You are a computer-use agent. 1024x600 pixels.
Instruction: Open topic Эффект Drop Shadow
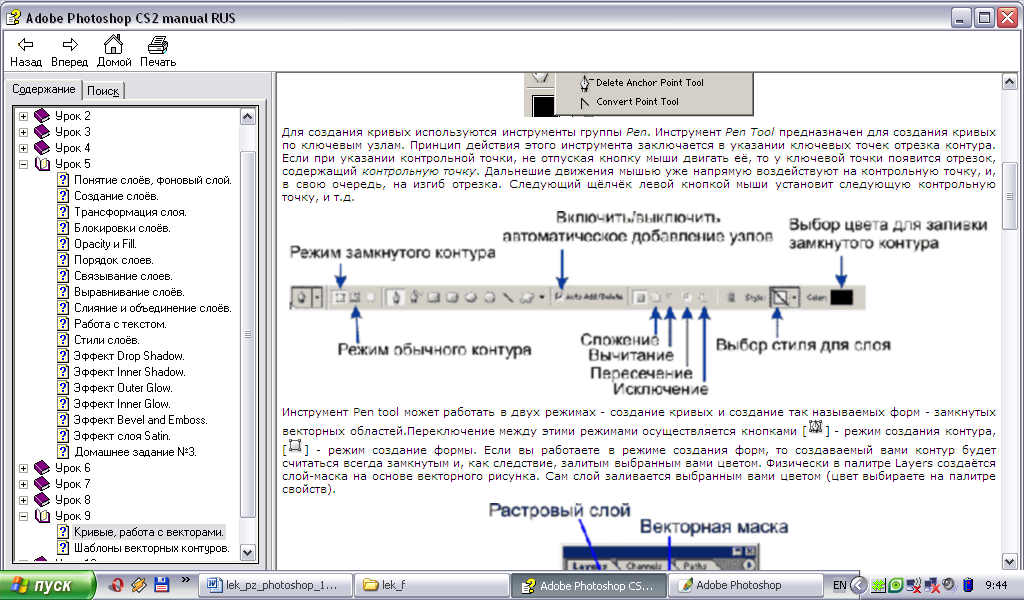click(129, 356)
